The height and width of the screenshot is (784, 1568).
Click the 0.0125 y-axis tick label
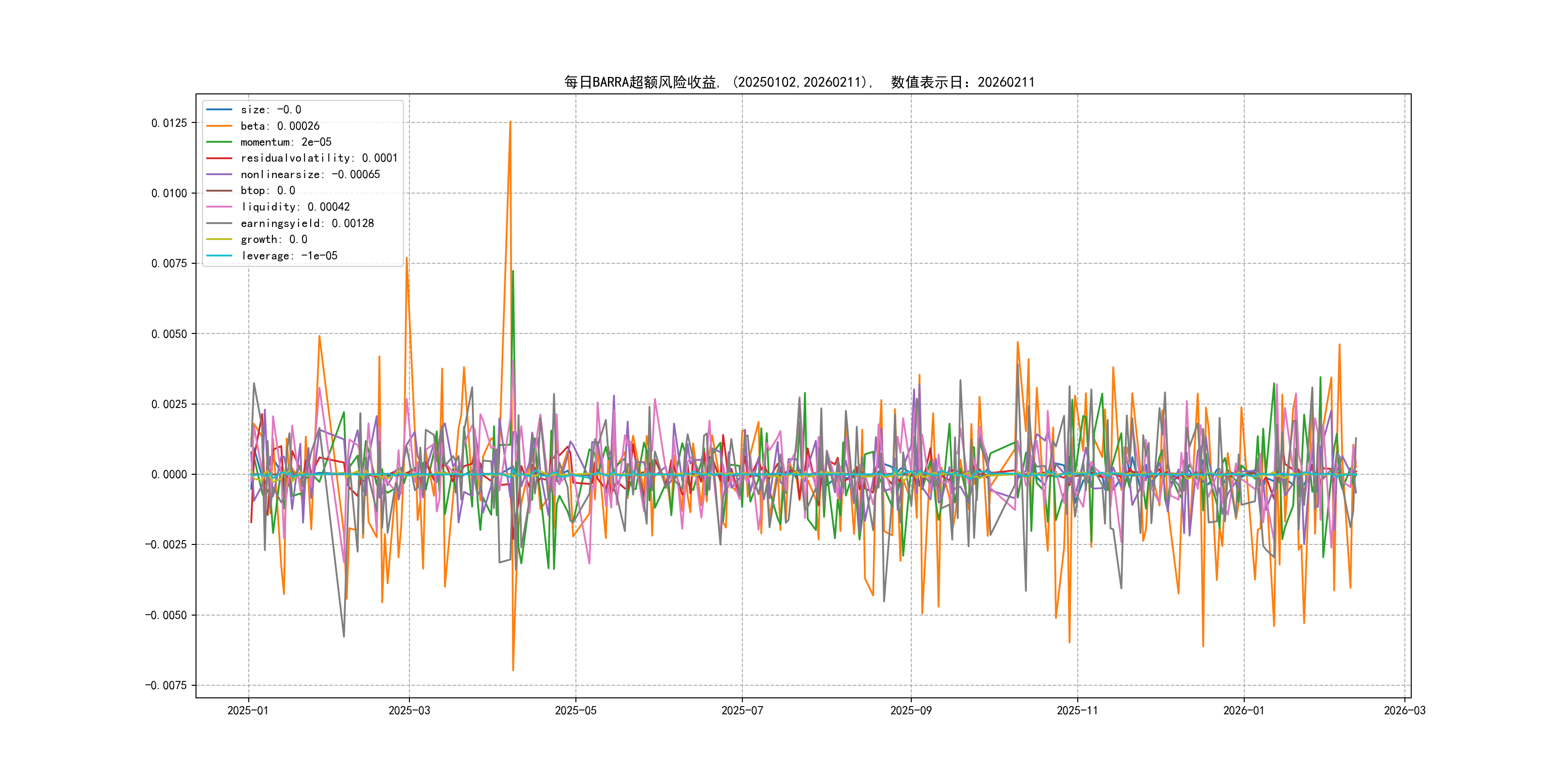pos(168,123)
